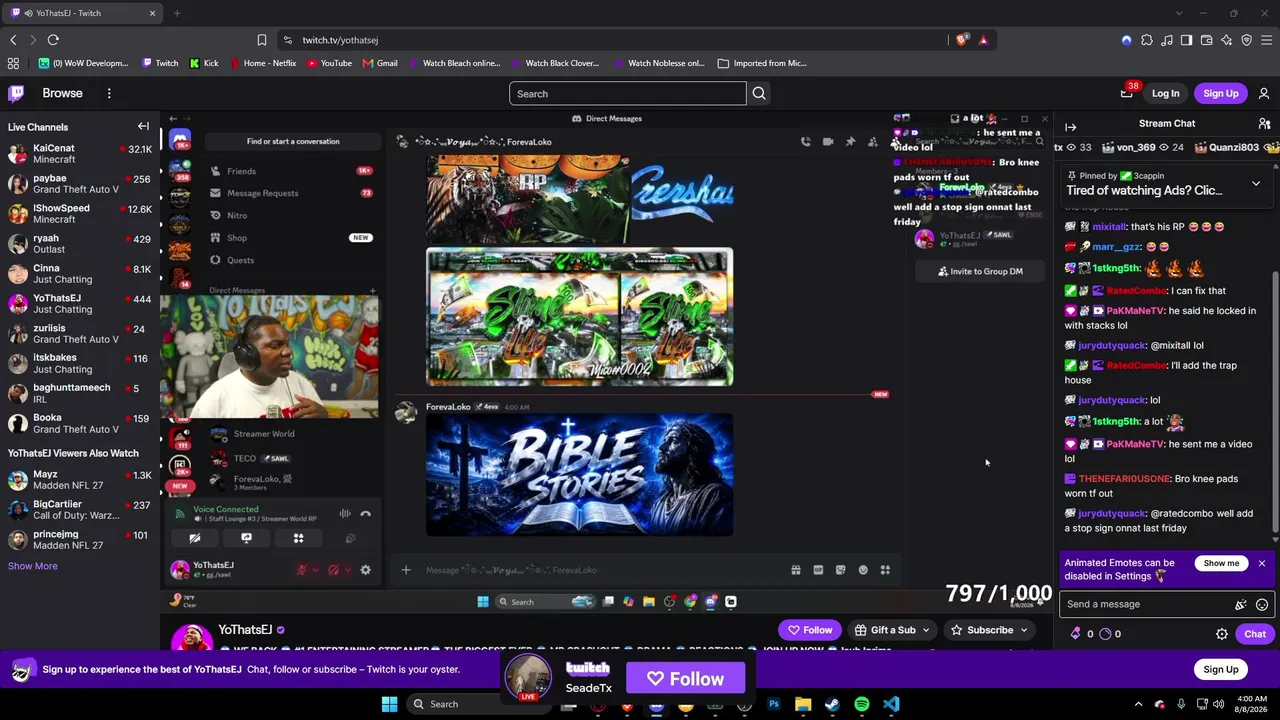The width and height of the screenshot is (1280, 720).
Task: Open the Kick bookmark
Action: click(x=204, y=63)
